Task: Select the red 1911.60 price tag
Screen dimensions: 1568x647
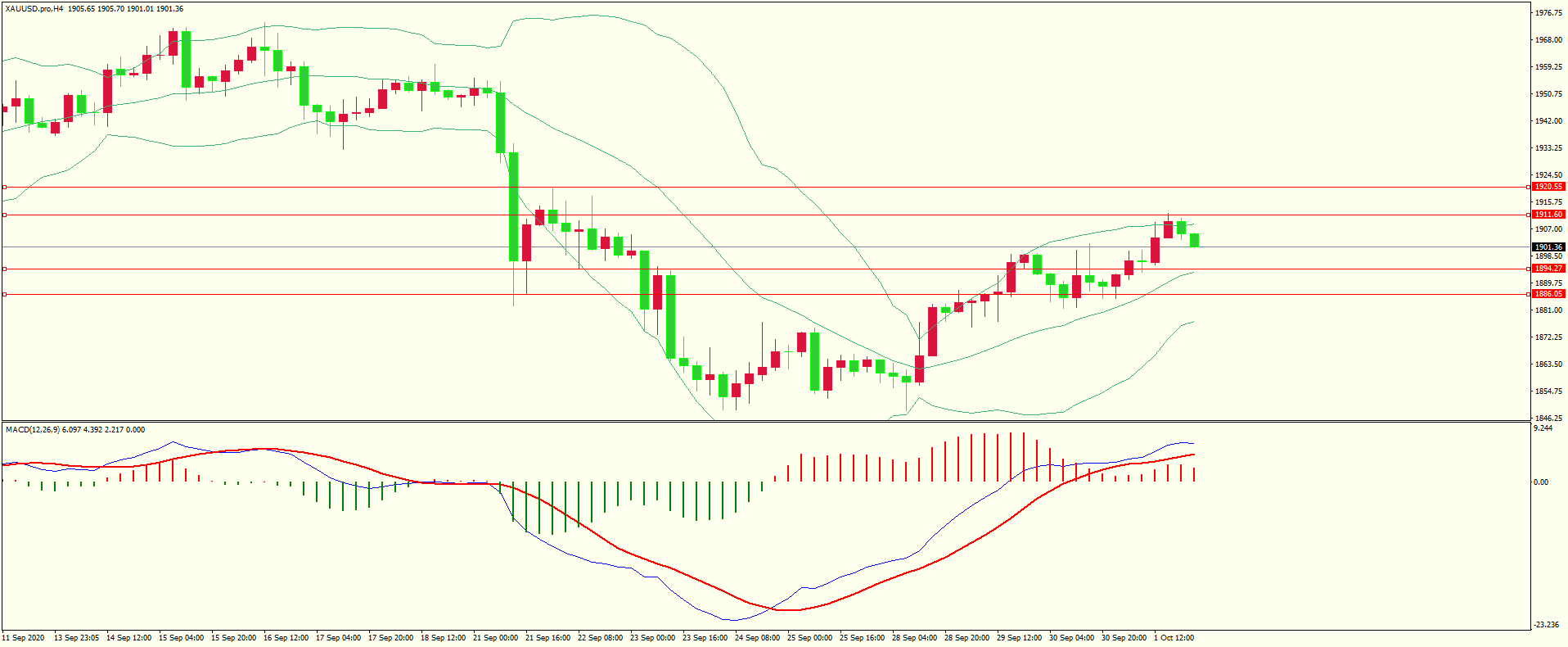Action: pyautogui.click(x=1548, y=215)
